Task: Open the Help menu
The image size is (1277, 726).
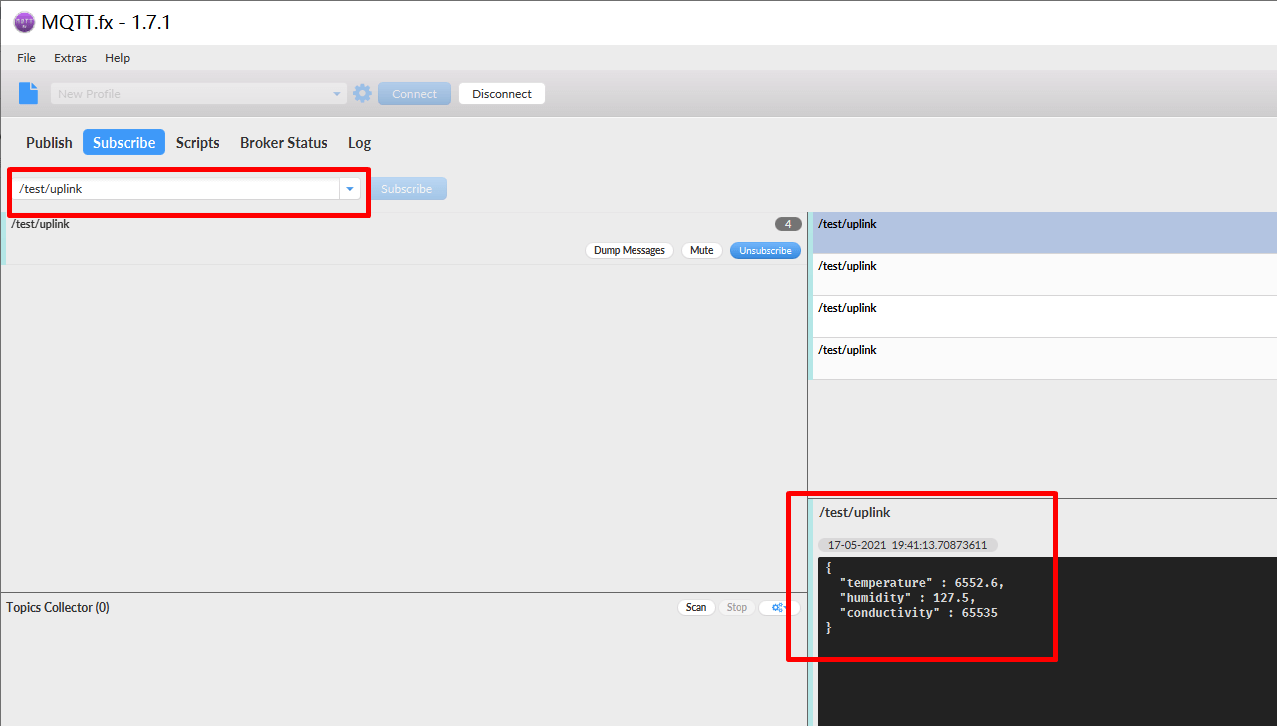Action: pos(117,58)
